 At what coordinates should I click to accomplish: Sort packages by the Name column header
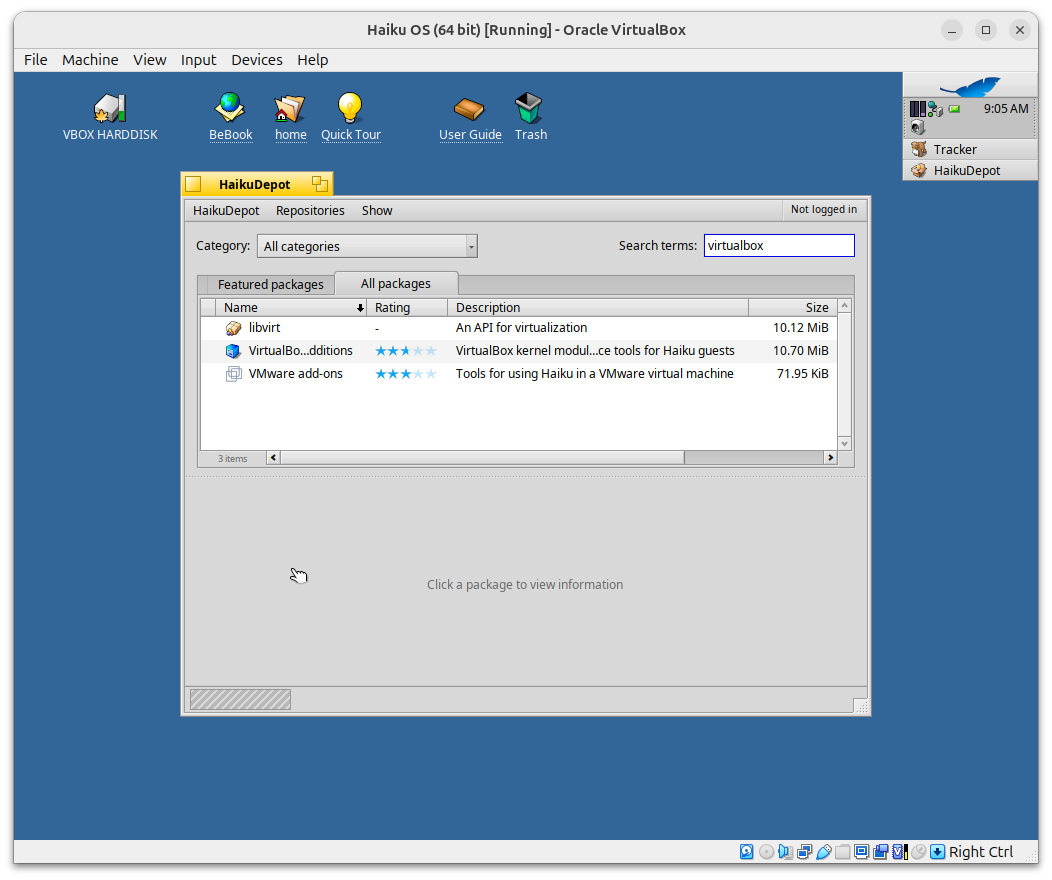click(x=291, y=307)
